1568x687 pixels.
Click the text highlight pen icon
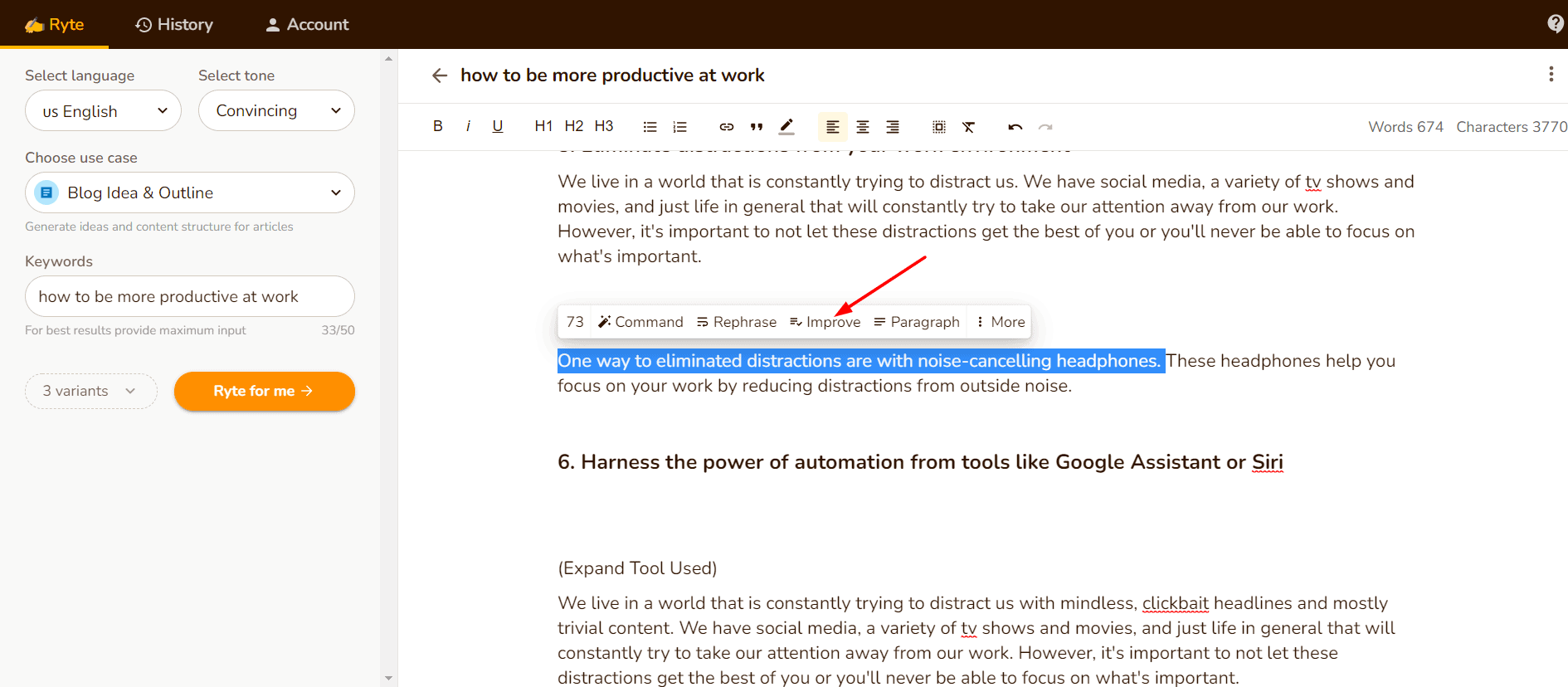(x=786, y=127)
